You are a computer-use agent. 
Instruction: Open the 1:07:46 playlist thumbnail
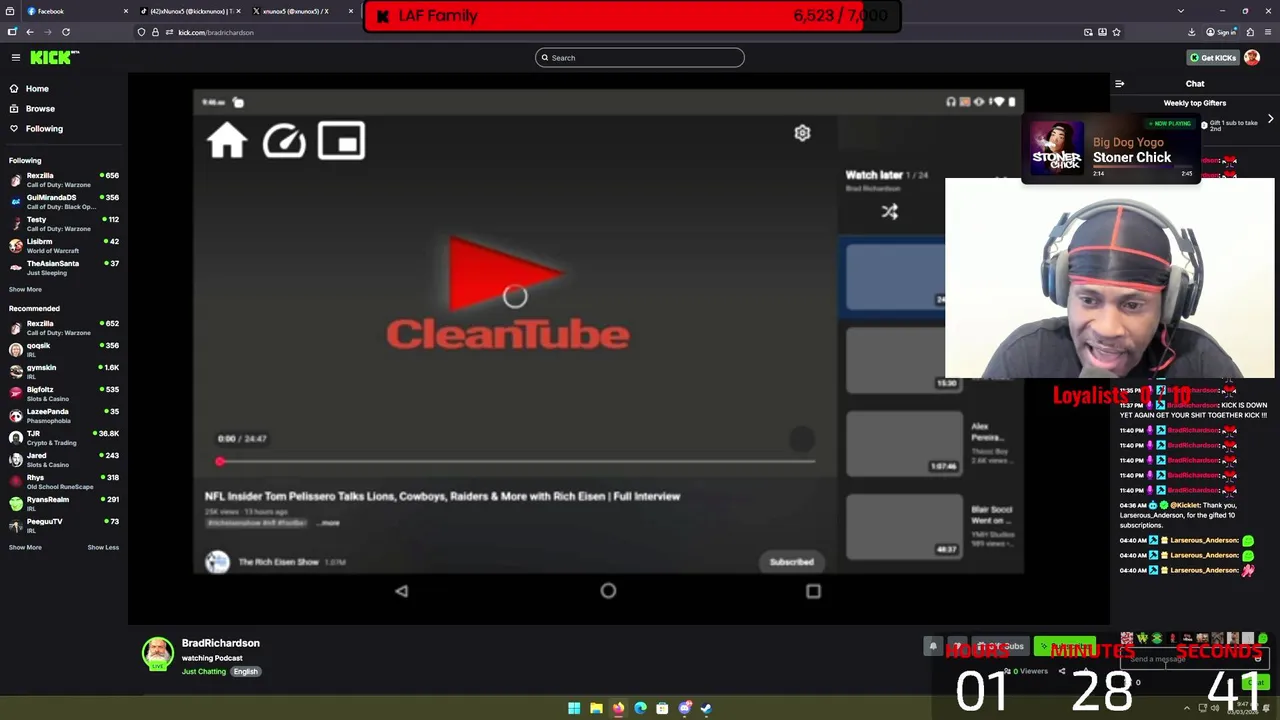coord(904,444)
